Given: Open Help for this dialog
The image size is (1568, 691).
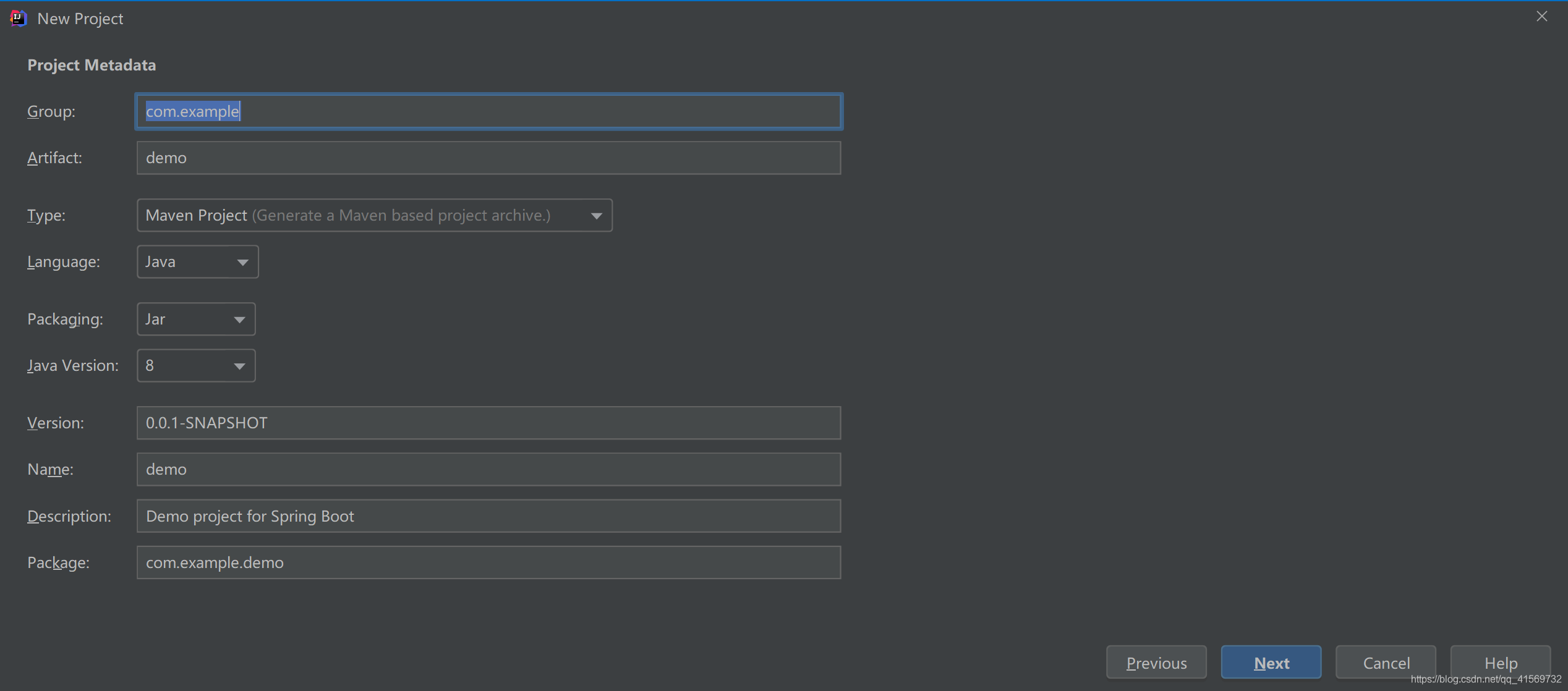Looking at the screenshot, I should (1500, 663).
